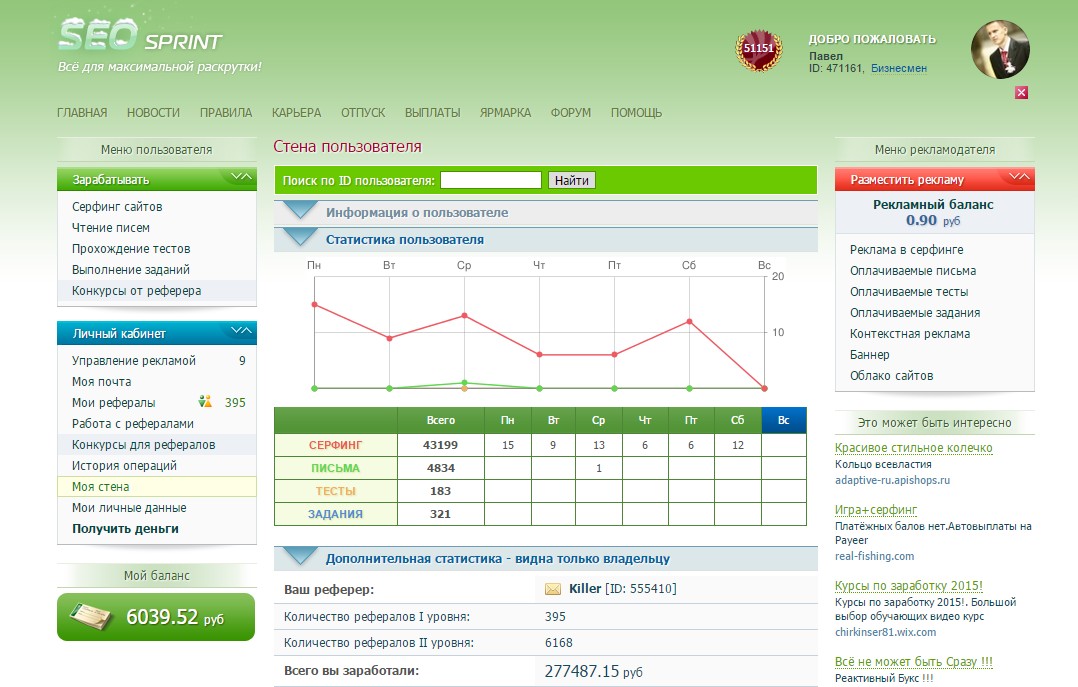Open ВЫПЛАТЫ in top navigation
The width and height of the screenshot is (1078, 687).
coord(432,113)
